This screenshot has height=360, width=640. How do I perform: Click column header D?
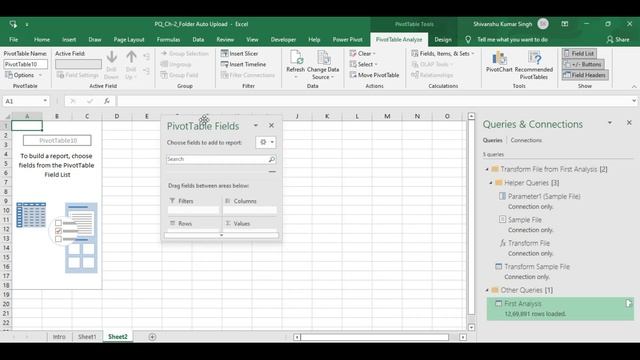point(117,116)
